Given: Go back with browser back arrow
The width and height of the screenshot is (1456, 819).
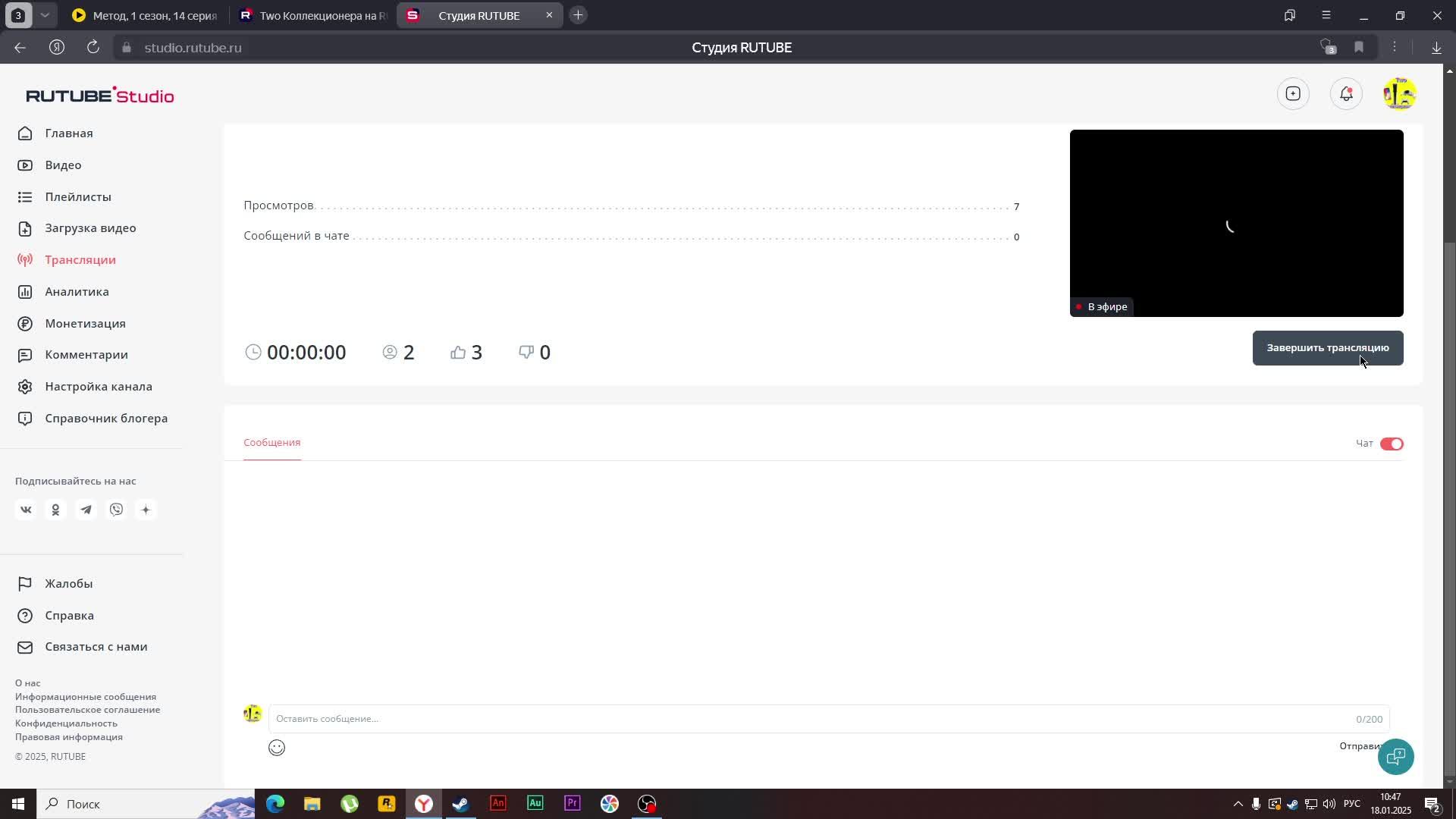Looking at the screenshot, I should [20, 47].
